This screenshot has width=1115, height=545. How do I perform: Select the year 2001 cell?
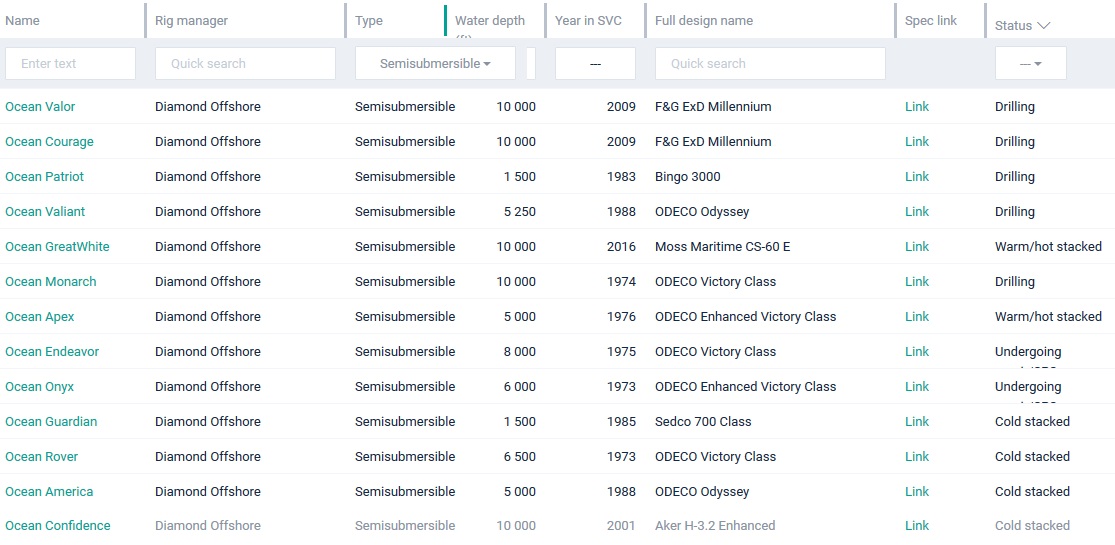tap(621, 526)
